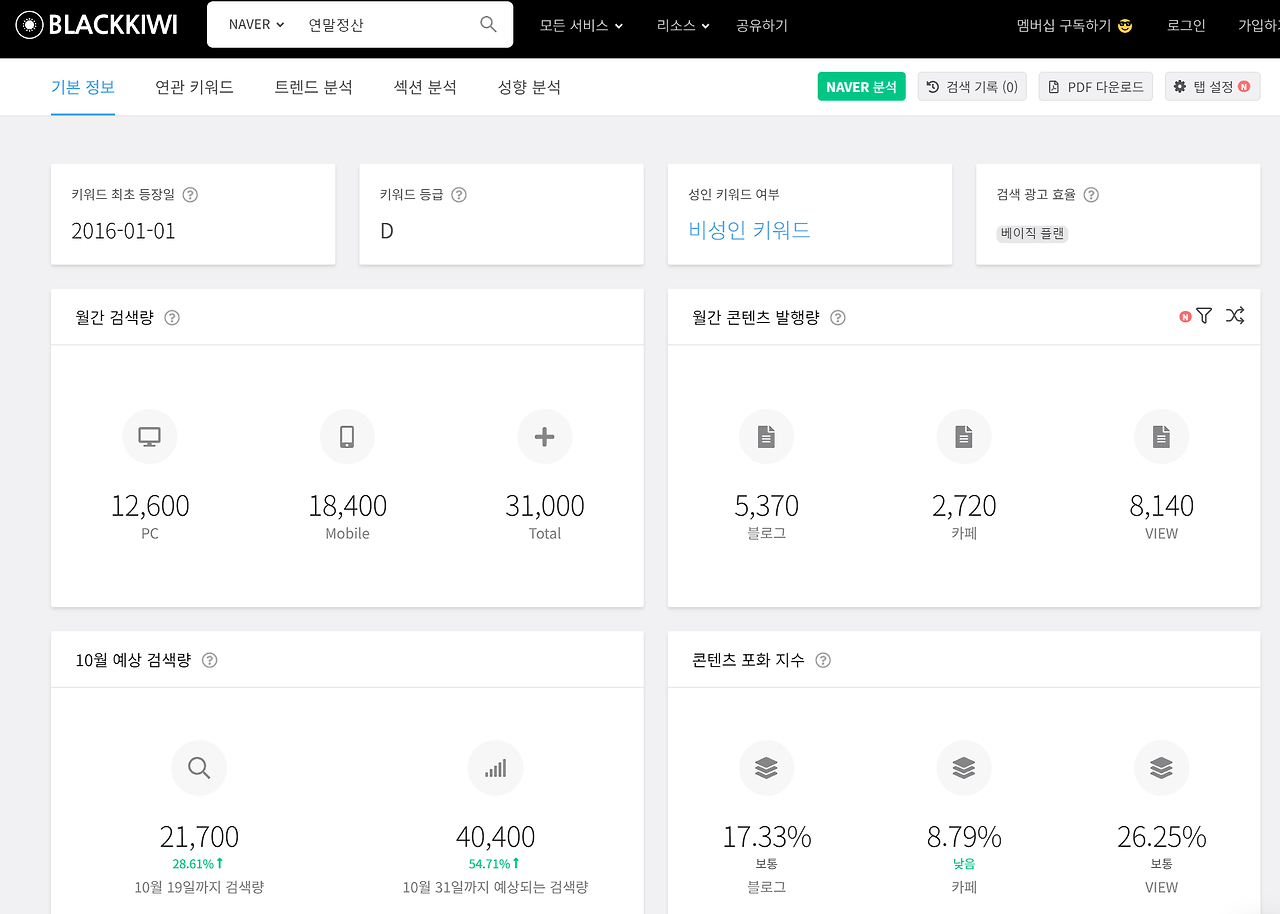Click the 8,140 VIEW count
The width and height of the screenshot is (1280, 914).
[1162, 506]
